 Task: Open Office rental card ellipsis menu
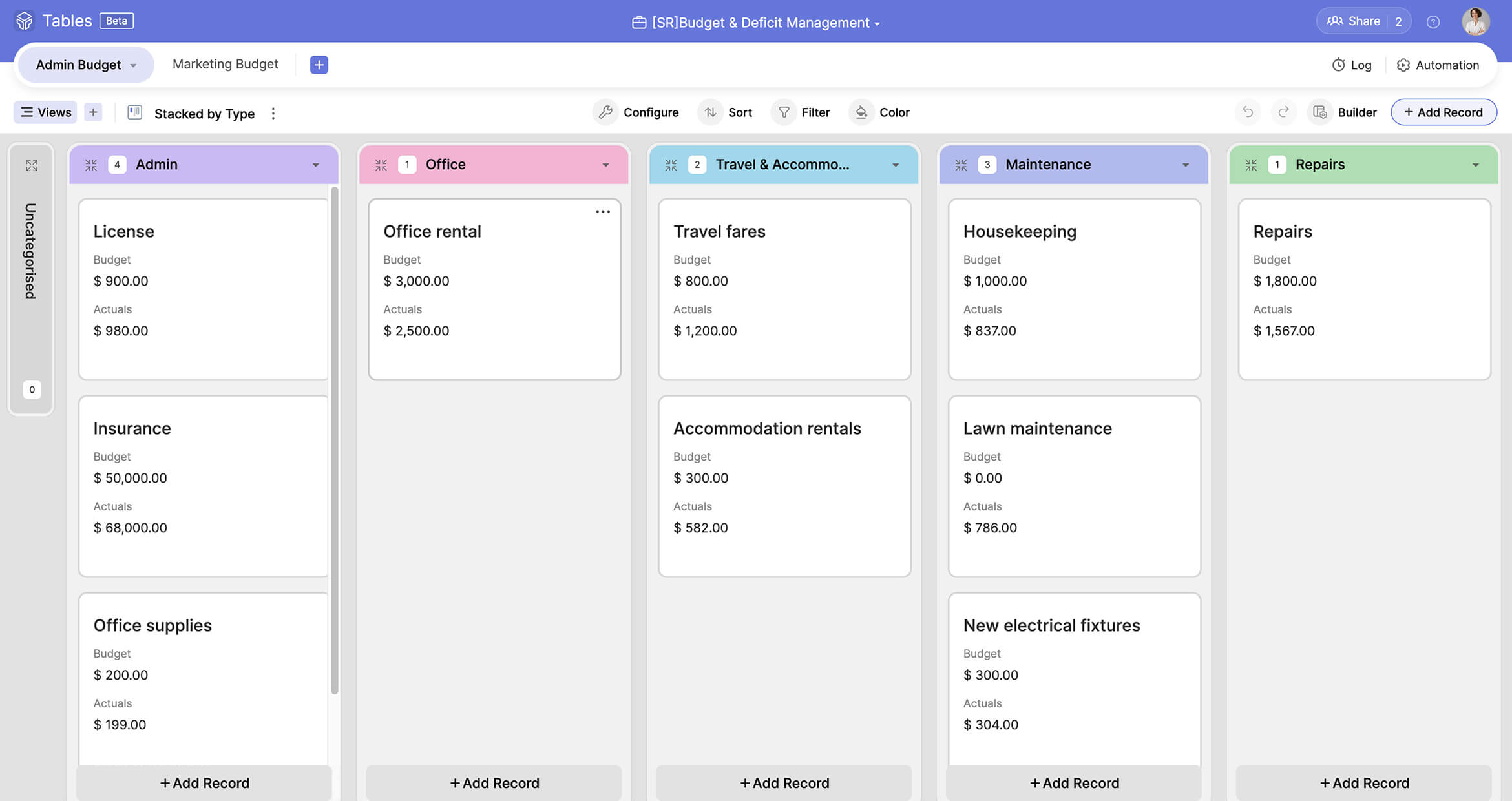point(602,212)
